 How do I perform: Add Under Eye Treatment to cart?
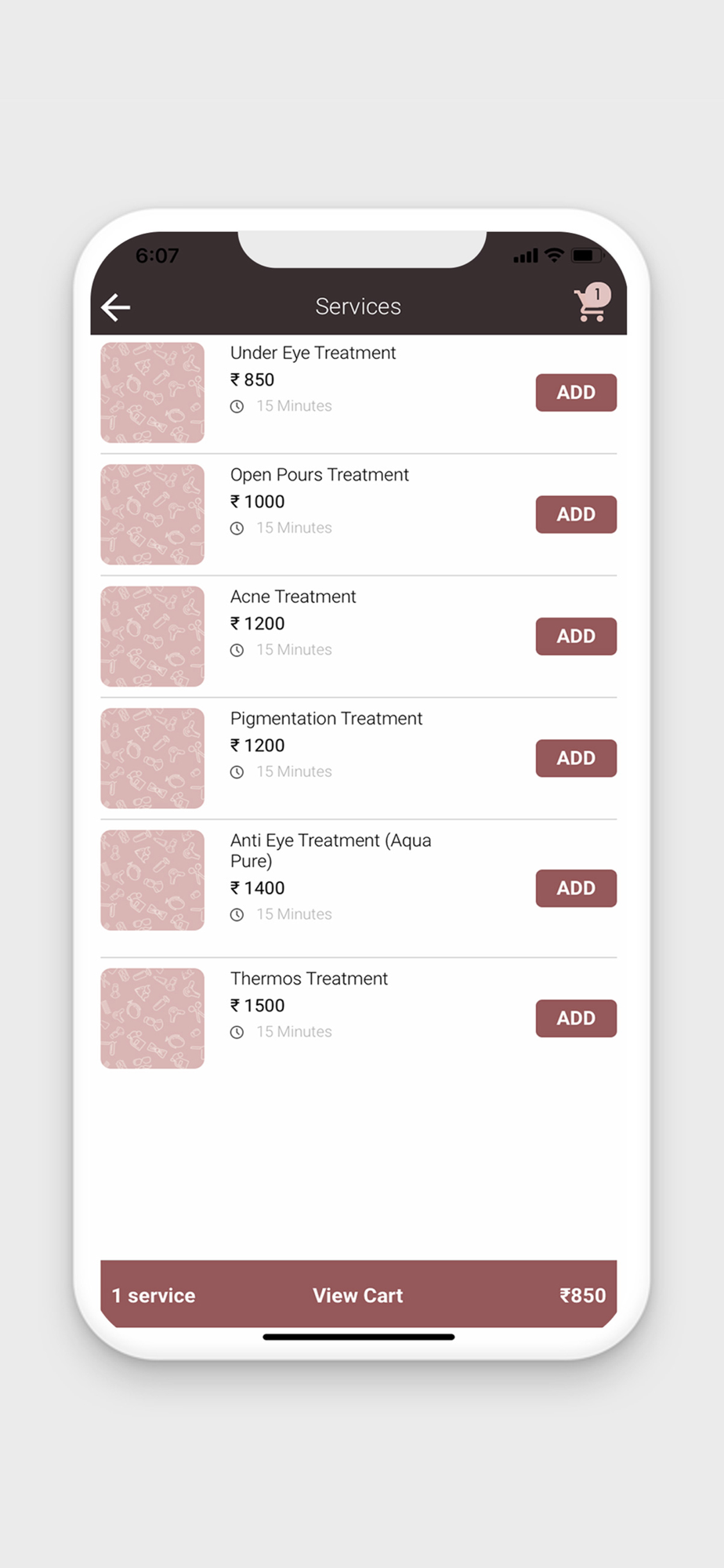(576, 393)
